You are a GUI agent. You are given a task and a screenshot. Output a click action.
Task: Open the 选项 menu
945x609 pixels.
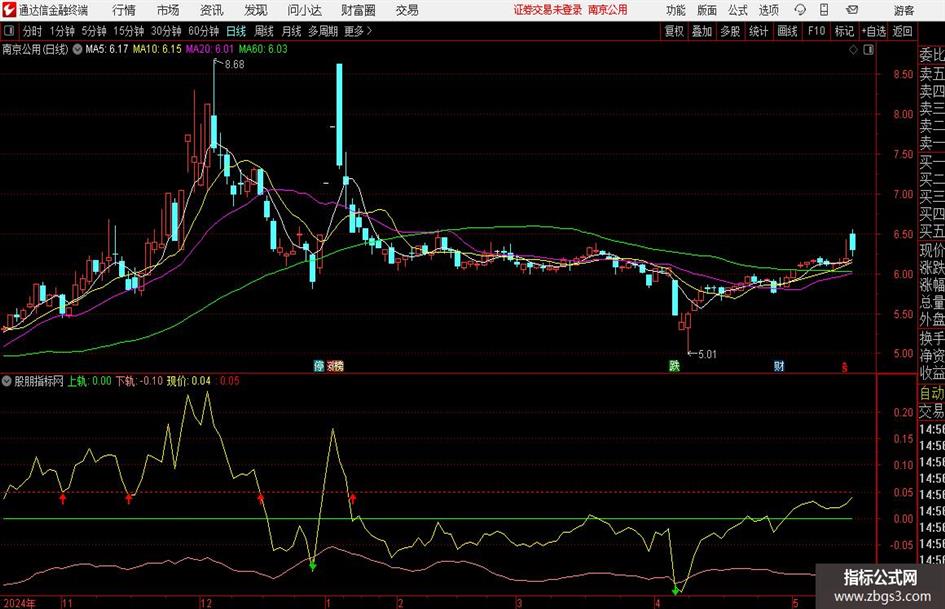768,10
